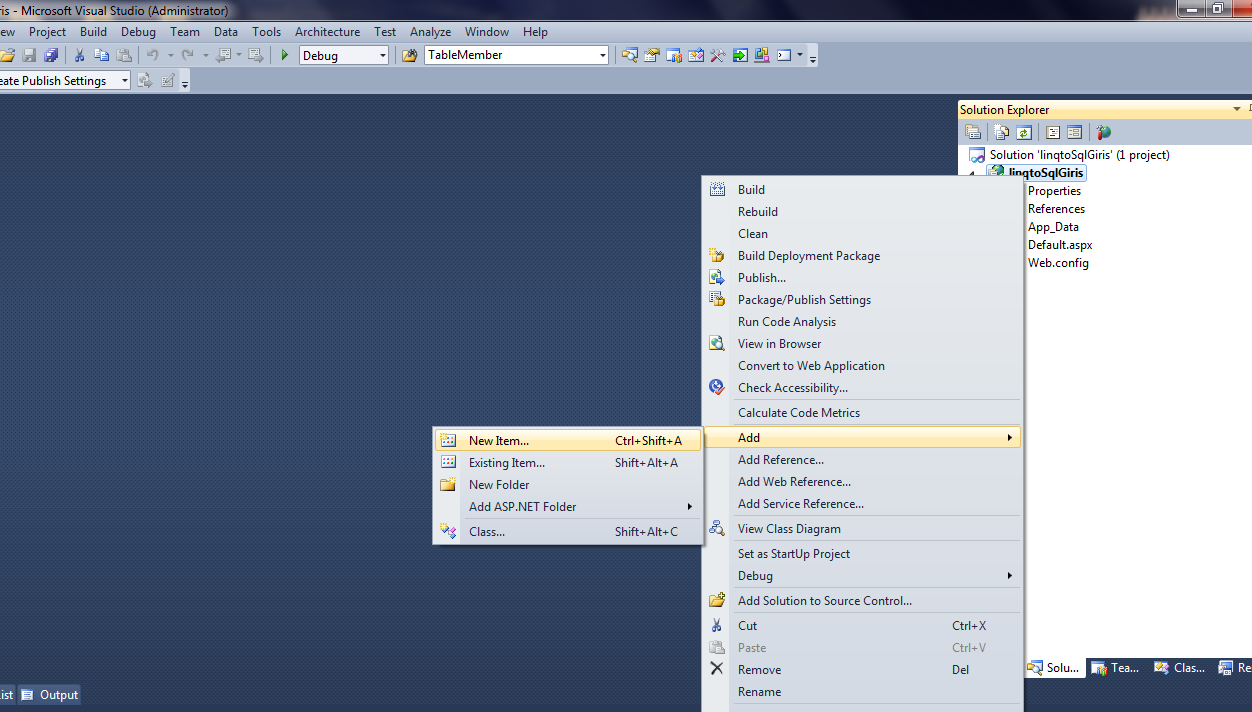Click the Redo arrow icon
The width and height of the screenshot is (1252, 712).
click(x=187, y=55)
